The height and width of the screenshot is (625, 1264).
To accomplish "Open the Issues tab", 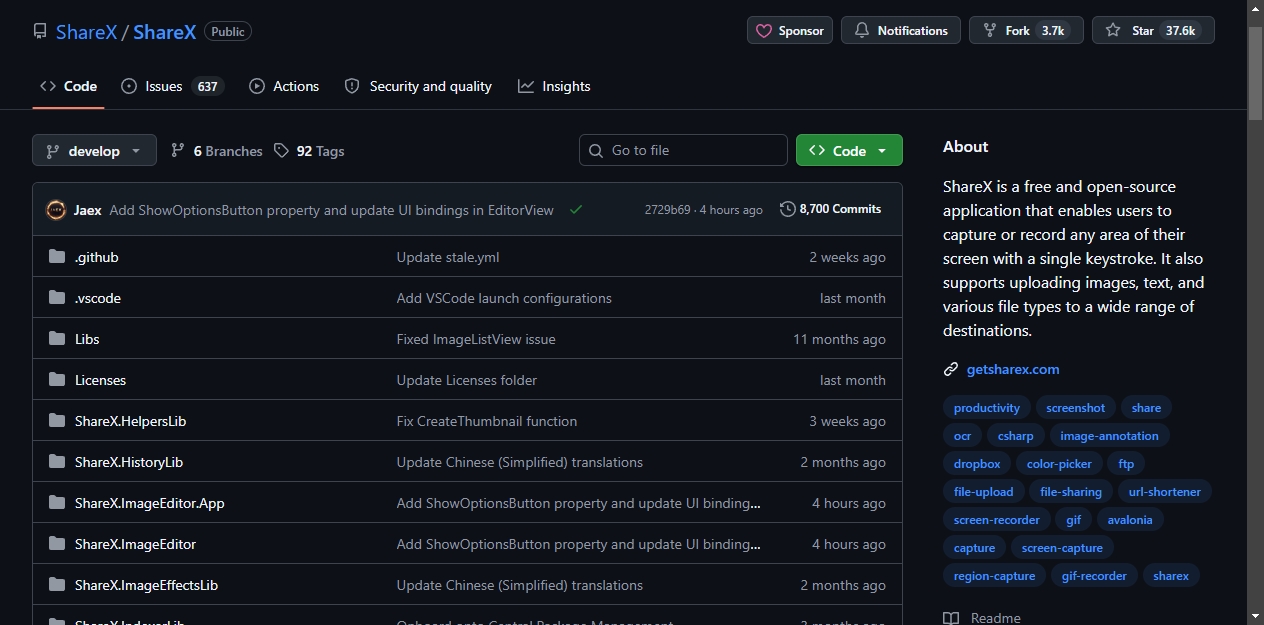I will pyautogui.click(x=172, y=86).
